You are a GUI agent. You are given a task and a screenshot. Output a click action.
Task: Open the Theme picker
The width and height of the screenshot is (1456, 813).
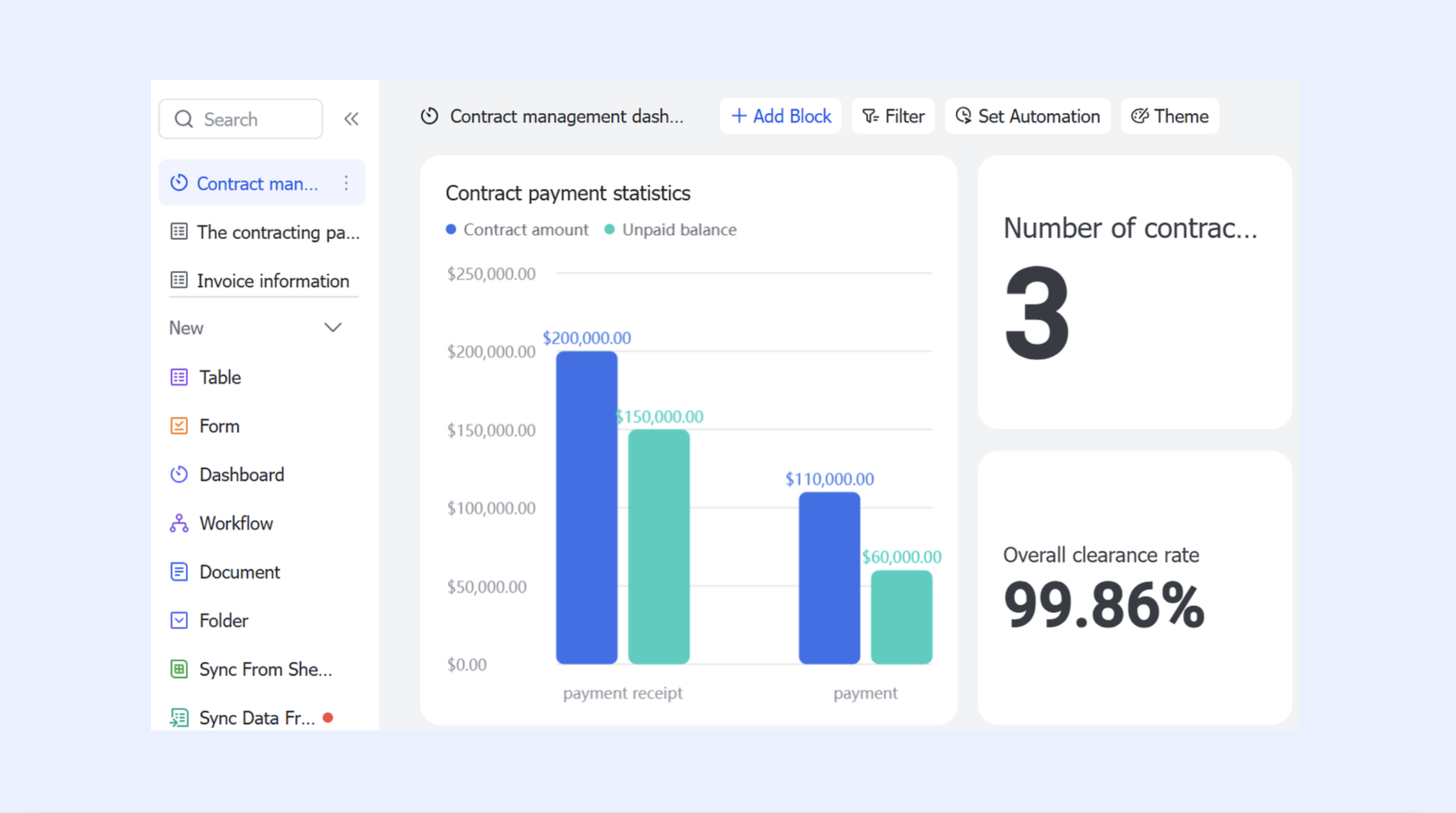pyautogui.click(x=1169, y=116)
